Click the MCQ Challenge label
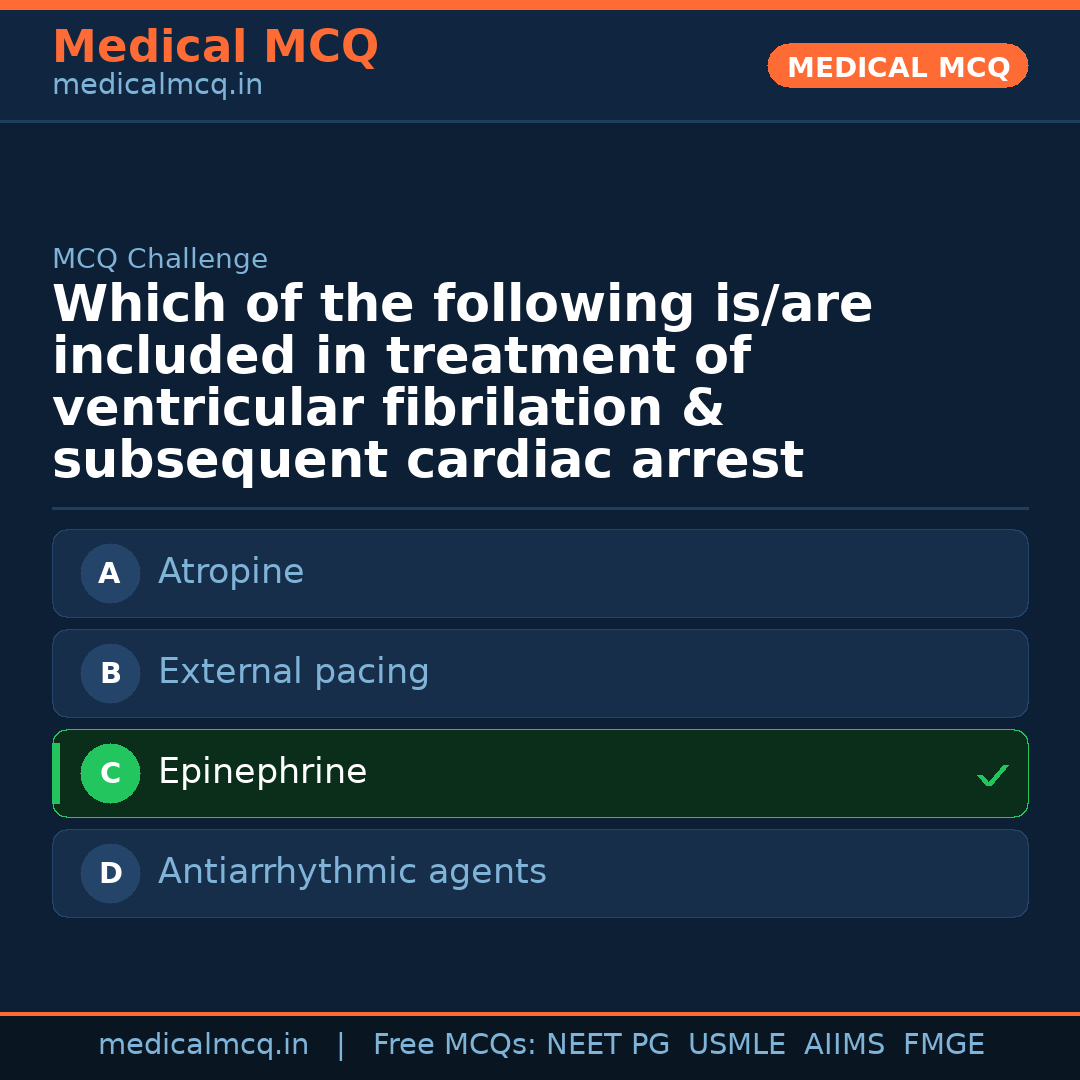The width and height of the screenshot is (1080, 1080). [160, 258]
